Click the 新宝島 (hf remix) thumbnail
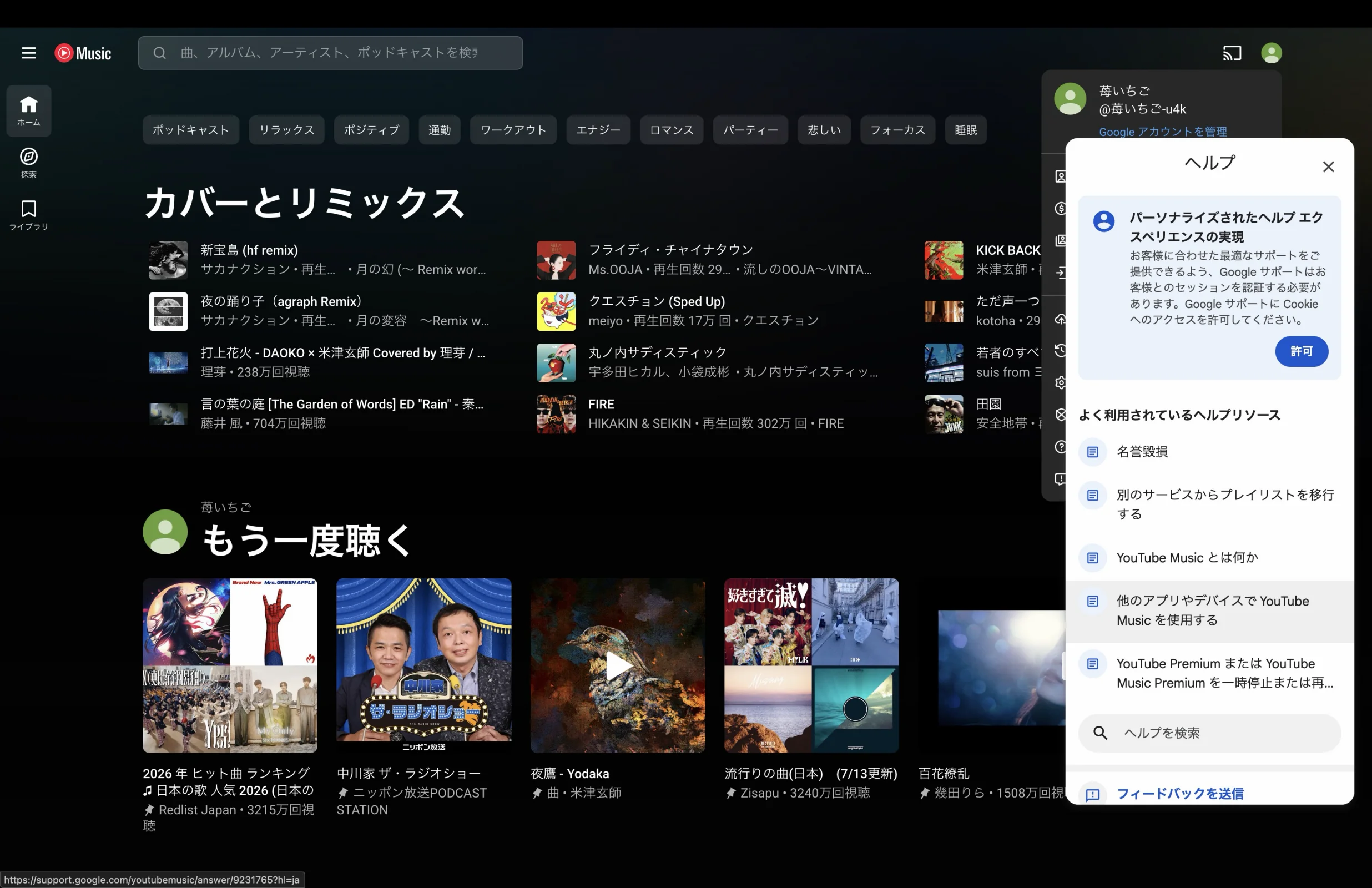1372x888 pixels. point(168,260)
